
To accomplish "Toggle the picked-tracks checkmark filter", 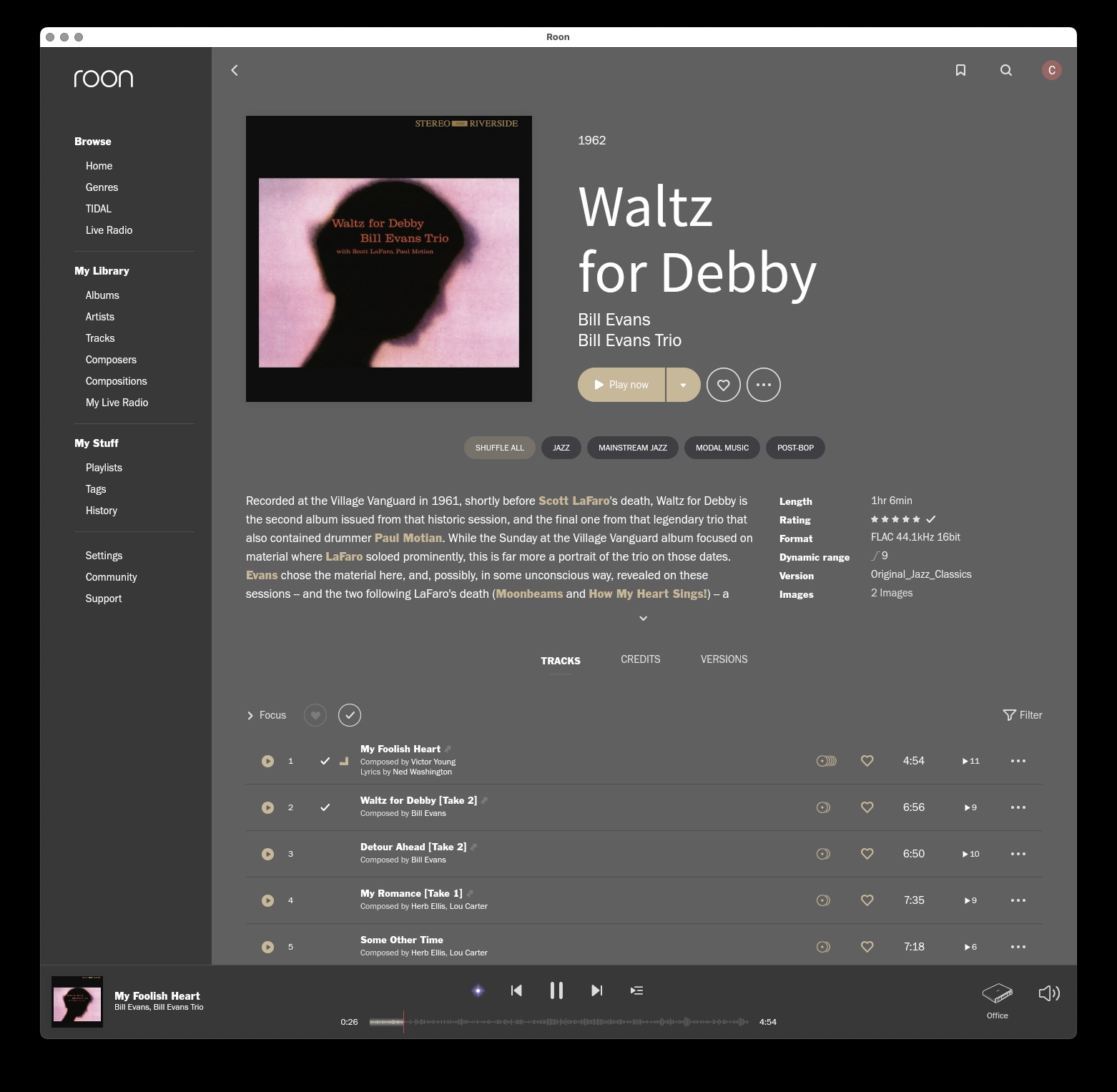I will click(x=350, y=715).
